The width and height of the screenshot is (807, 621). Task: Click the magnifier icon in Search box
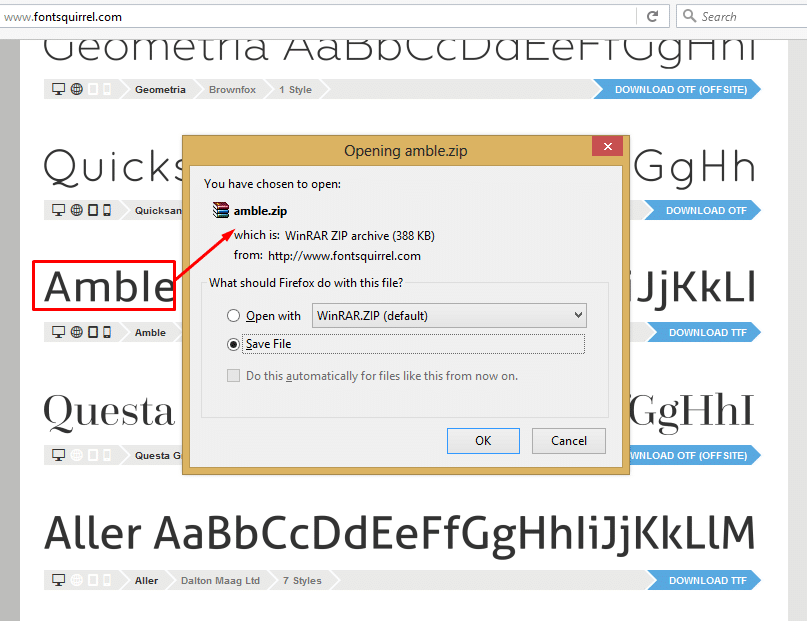point(689,16)
